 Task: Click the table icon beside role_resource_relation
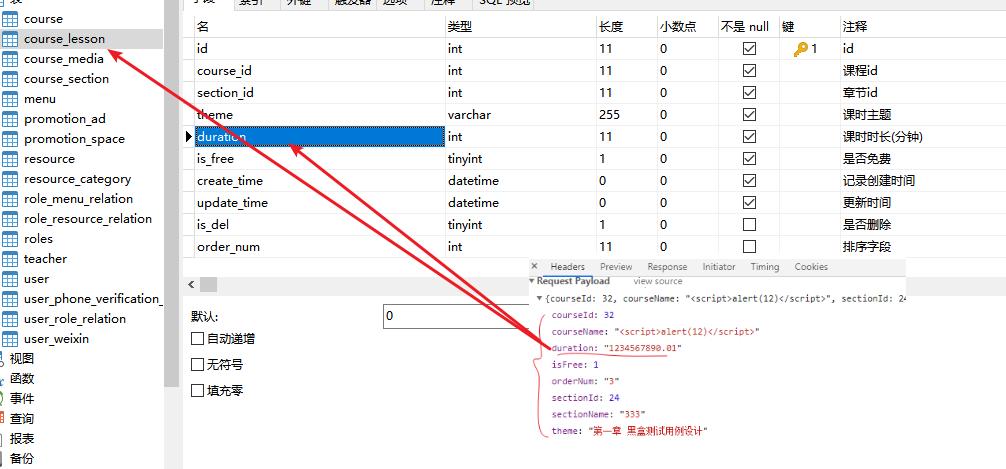click(x=10, y=219)
